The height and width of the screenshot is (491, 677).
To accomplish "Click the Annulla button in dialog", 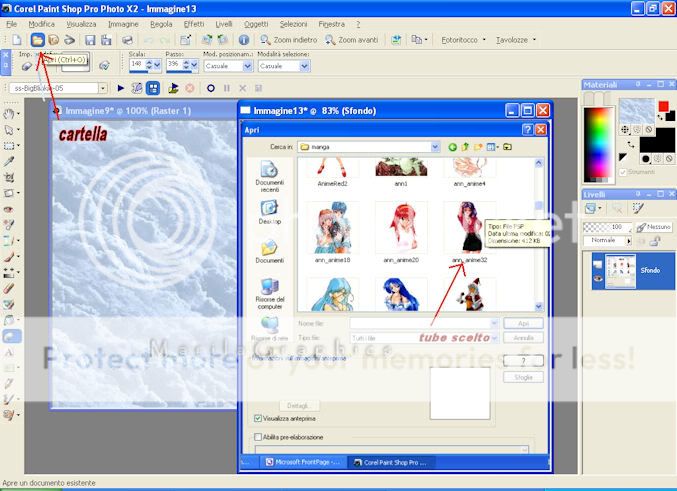I will [x=523, y=338].
